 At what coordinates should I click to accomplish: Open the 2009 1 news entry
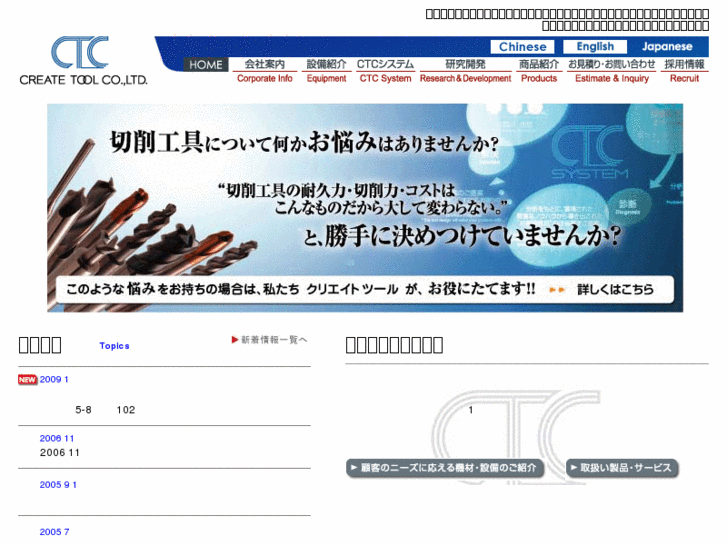pos(54,379)
